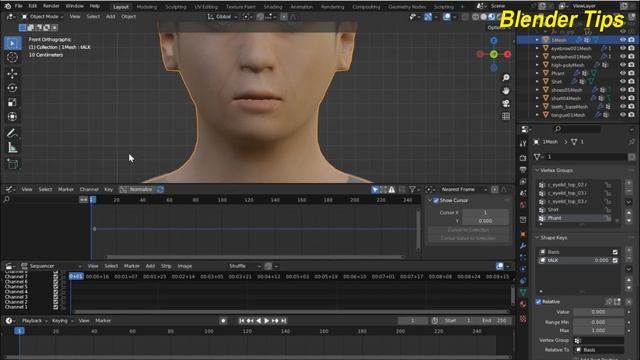Viewport: 640px width, 360px height.
Task: Select the Transform tool
Action: (x=12, y=117)
